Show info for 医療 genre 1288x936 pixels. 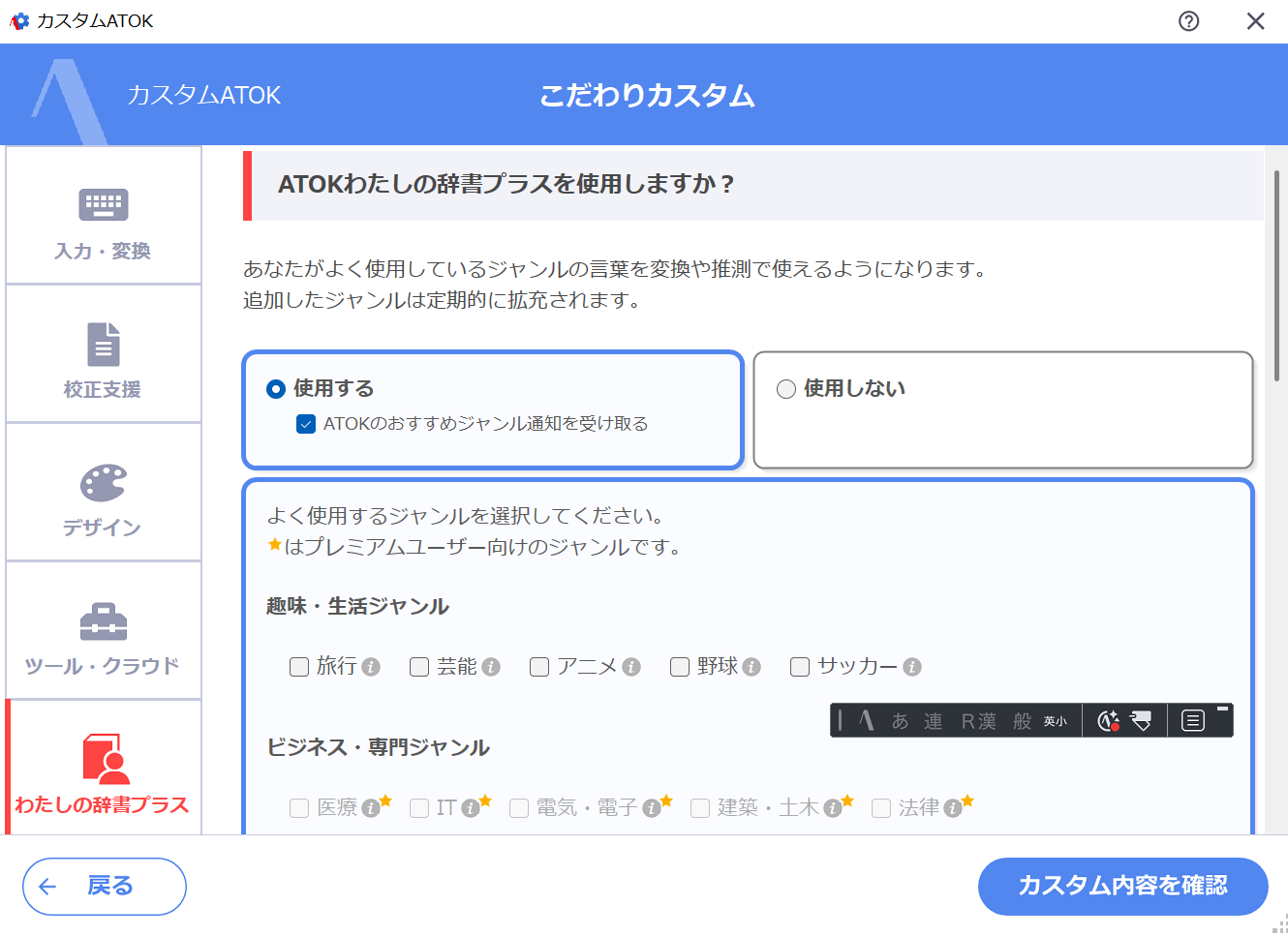(371, 808)
